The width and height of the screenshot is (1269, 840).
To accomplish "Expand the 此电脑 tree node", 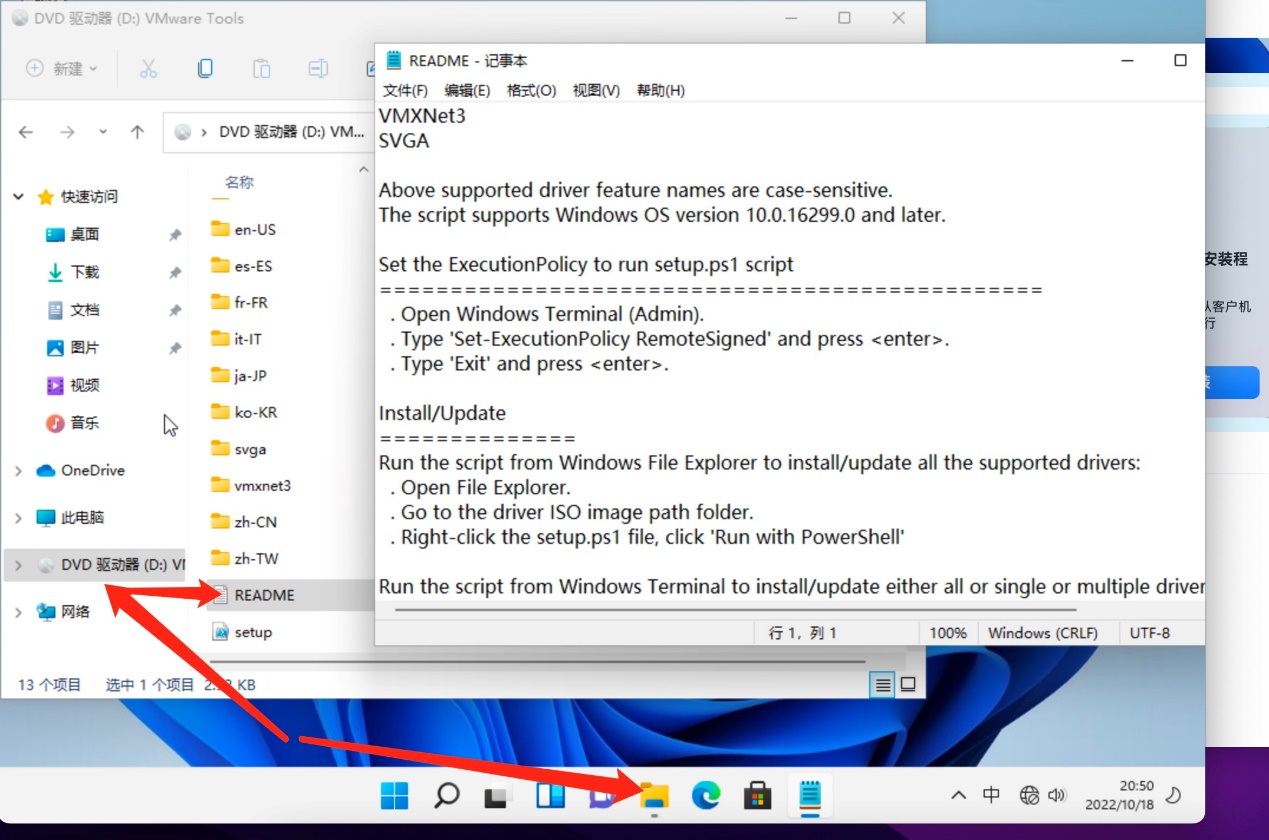I will 19,518.
